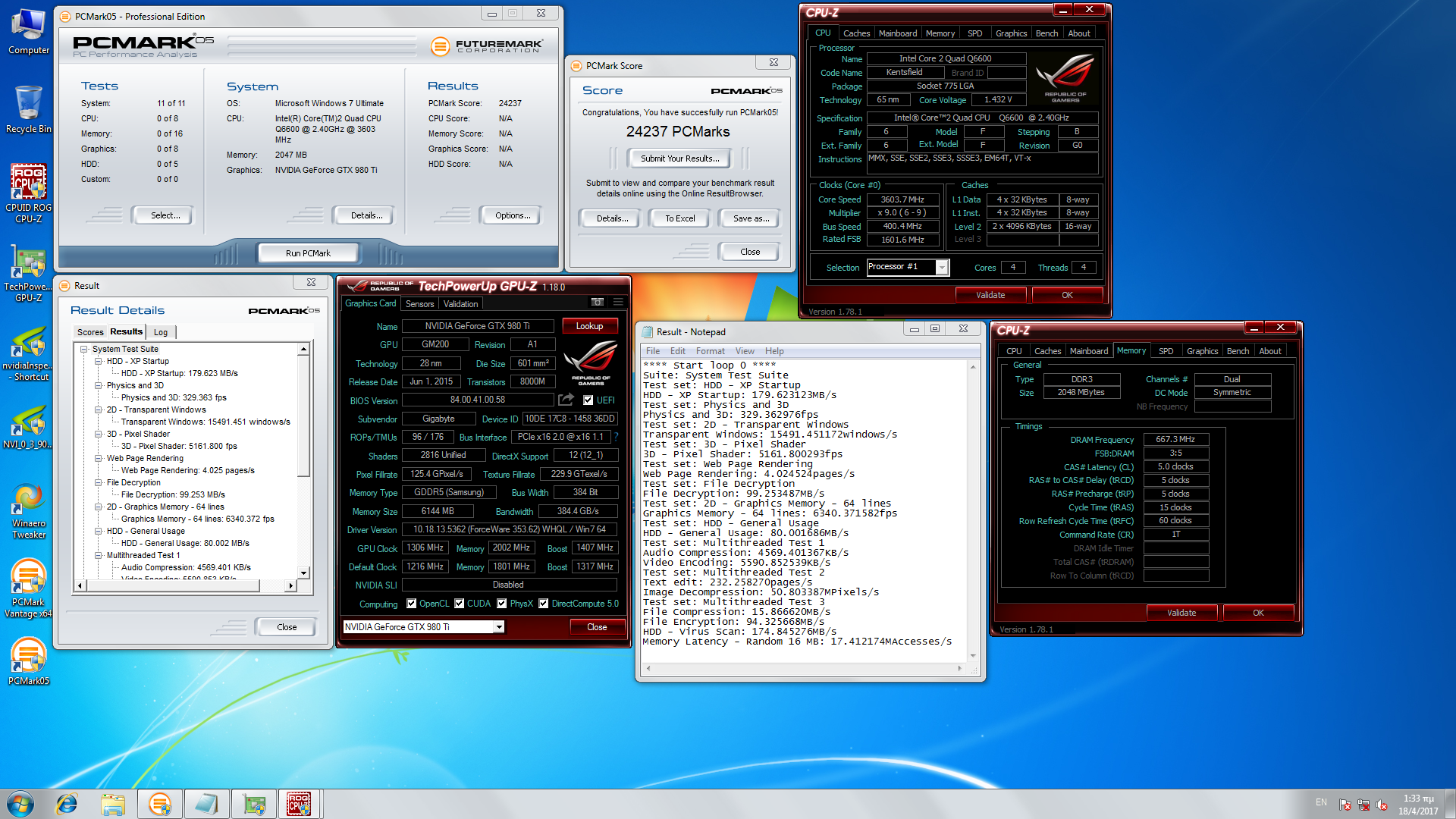This screenshot has height=819, width=1456.
Task: Open Internet Explorer from taskbar
Action: click(x=67, y=804)
